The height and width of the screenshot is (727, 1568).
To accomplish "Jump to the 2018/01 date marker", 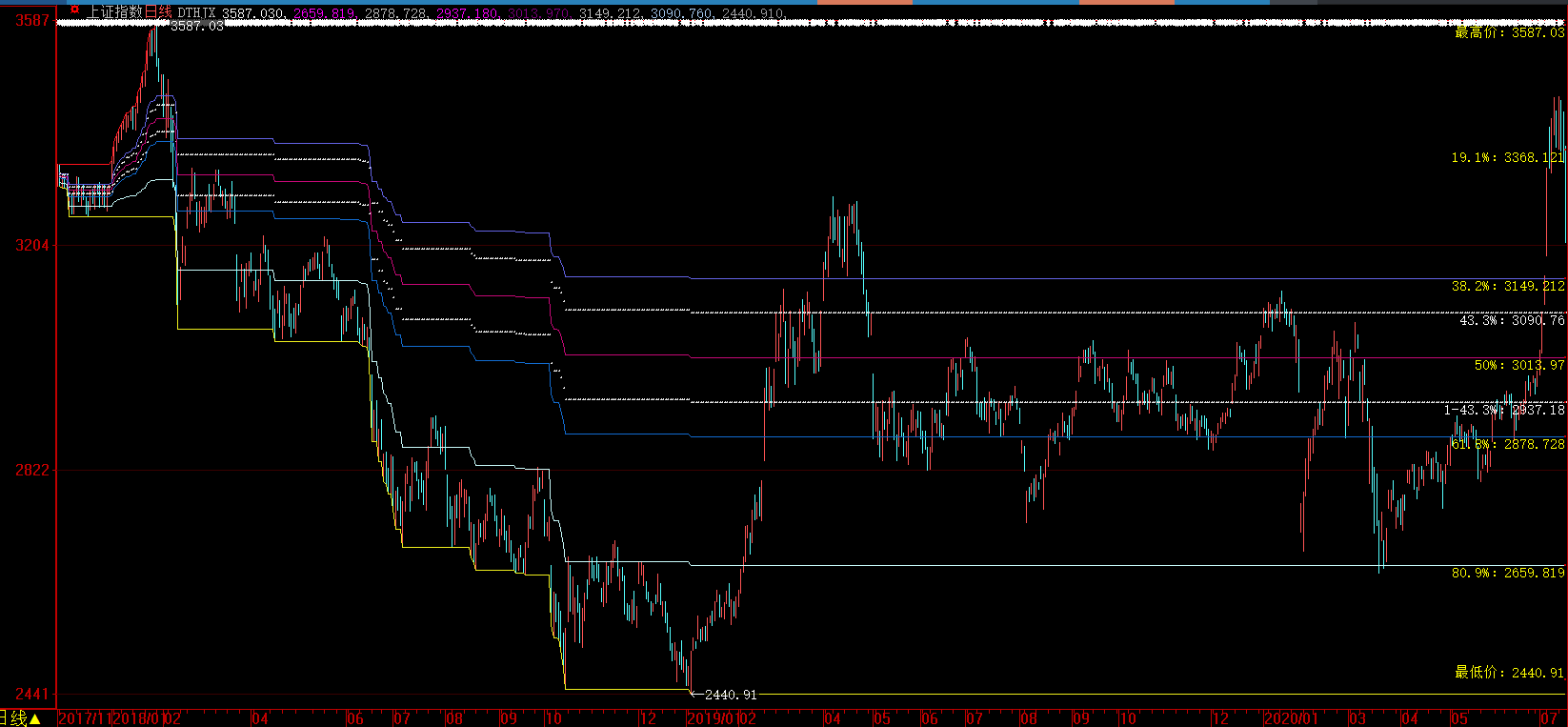I will [x=138, y=718].
